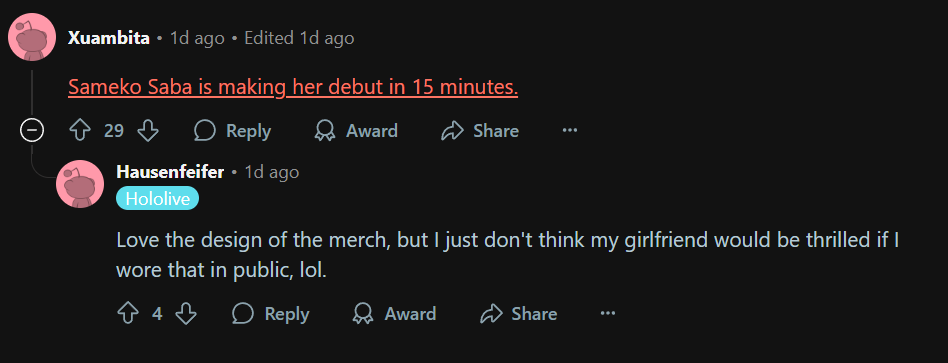Screen dimensions: 948x363
Task: Open the Sameko Saba debut link
Action: tap(293, 88)
